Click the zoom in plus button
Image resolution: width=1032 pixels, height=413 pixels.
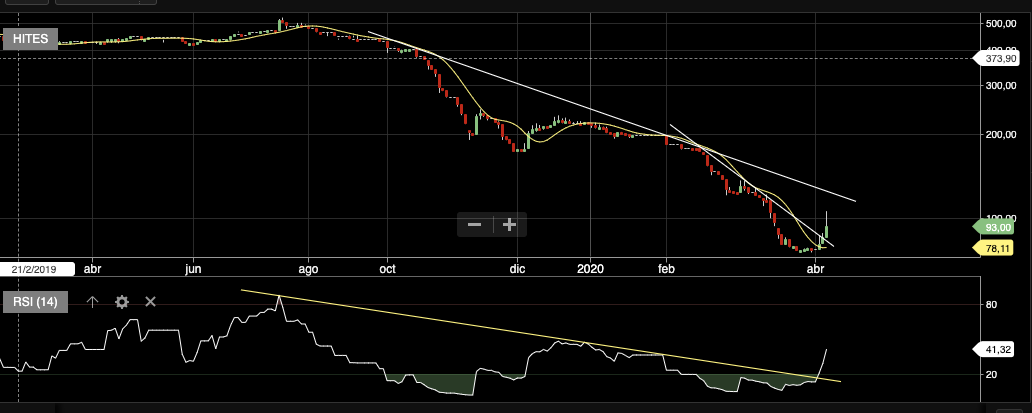[509, 225]
